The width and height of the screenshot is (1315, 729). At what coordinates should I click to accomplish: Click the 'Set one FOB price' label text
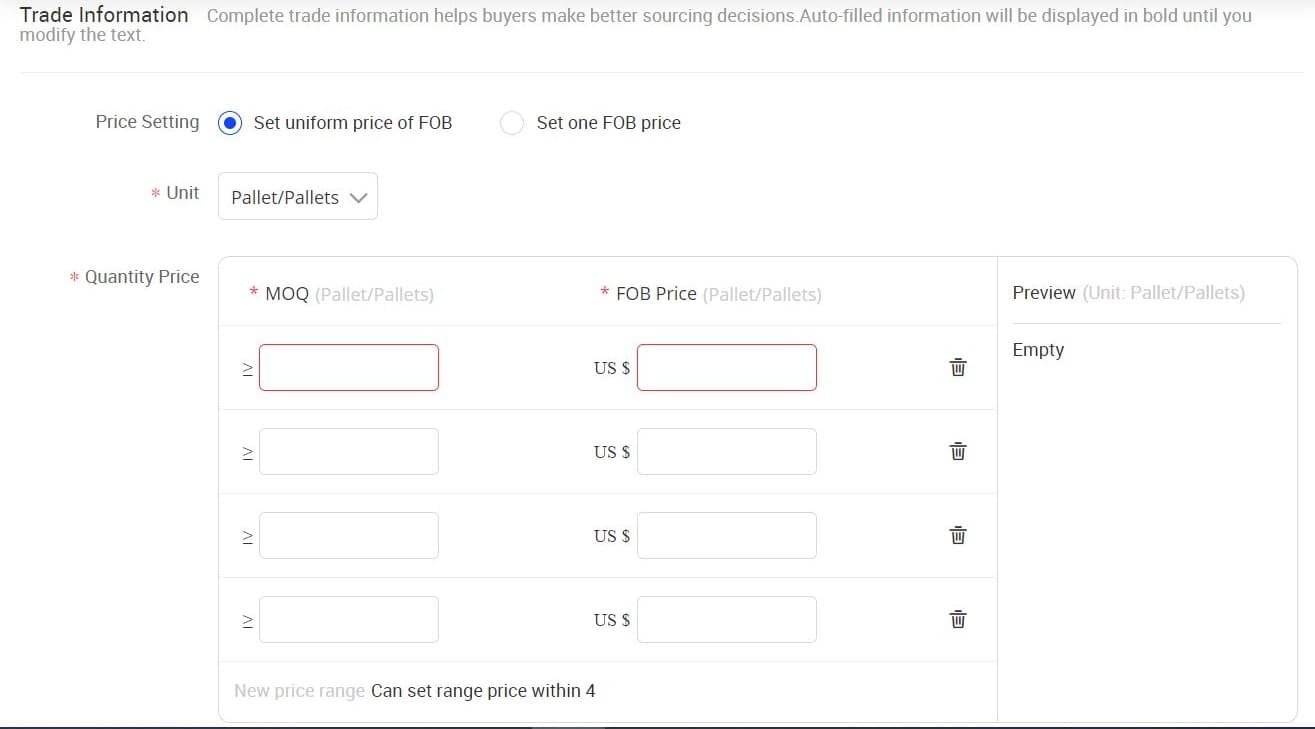[608, 123]
